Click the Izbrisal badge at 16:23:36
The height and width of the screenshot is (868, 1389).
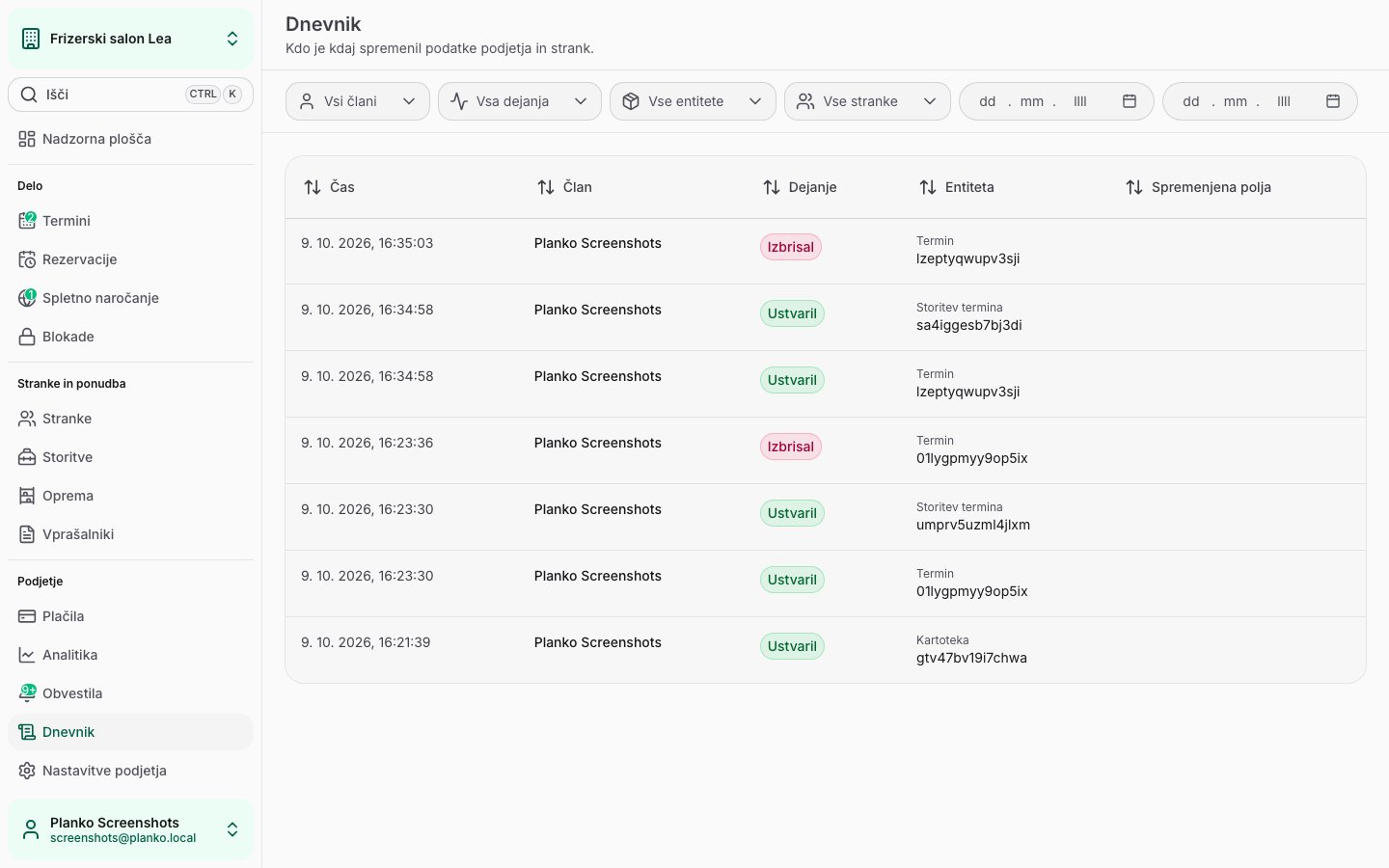791,447
